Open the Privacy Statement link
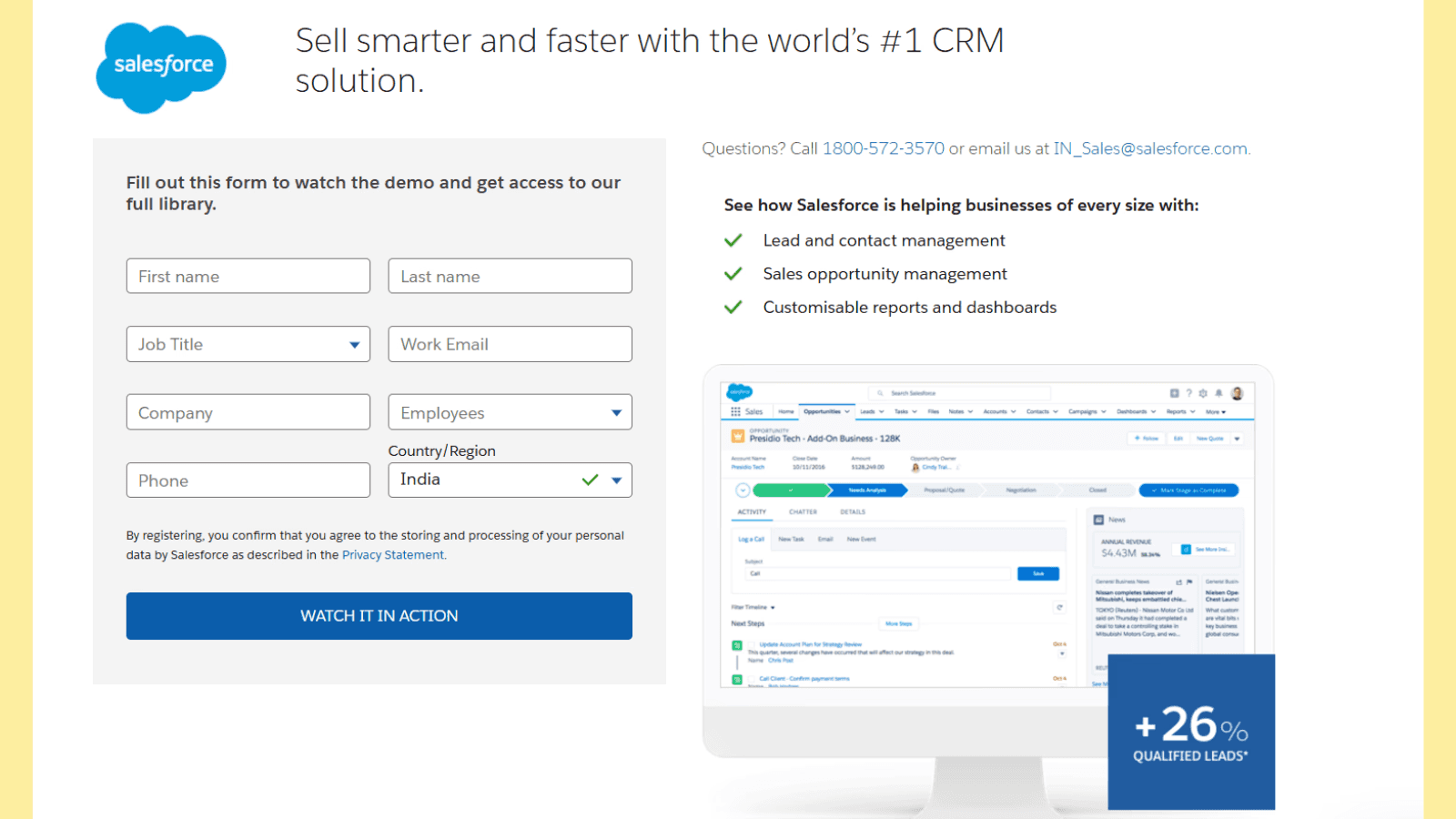Viewport: 1456px width, 819px height. click(393, 555)
